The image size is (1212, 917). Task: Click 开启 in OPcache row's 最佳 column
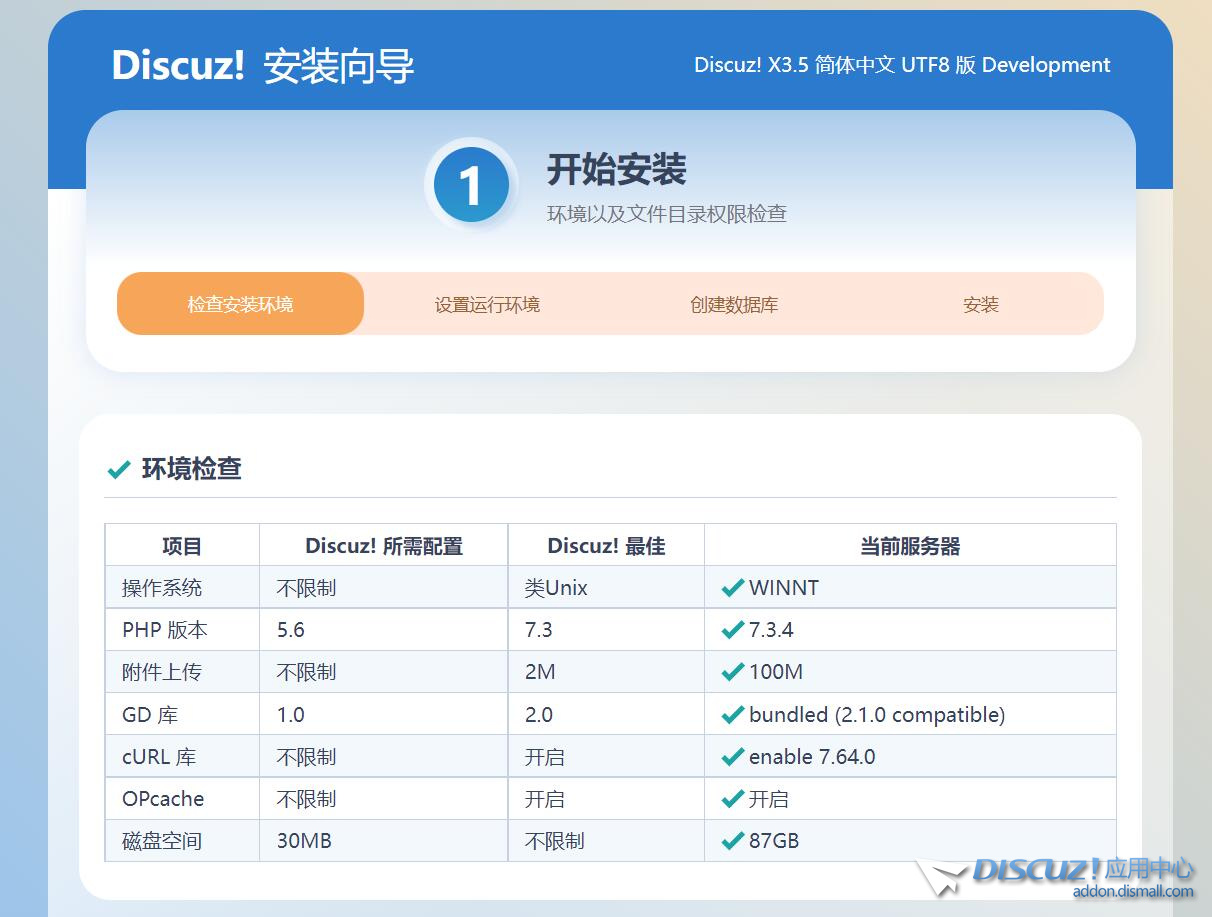coord(545,799)
